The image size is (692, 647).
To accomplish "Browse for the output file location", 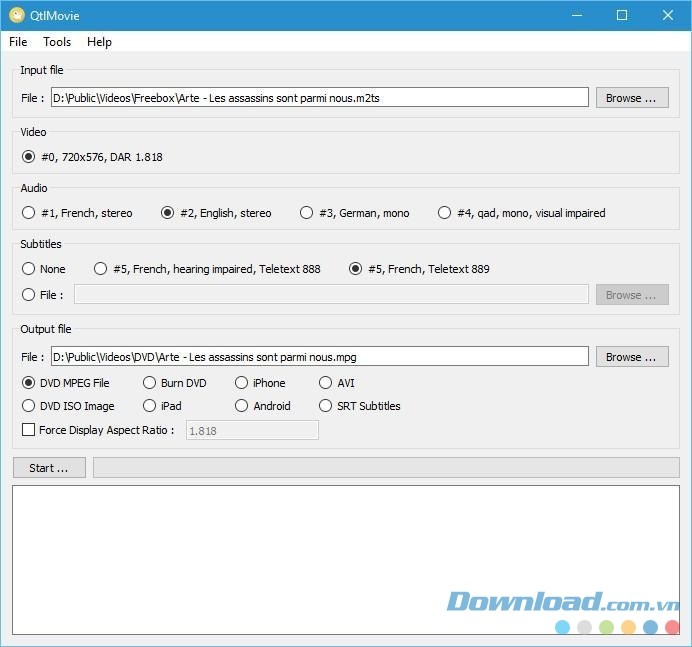I will click(632, 357).
